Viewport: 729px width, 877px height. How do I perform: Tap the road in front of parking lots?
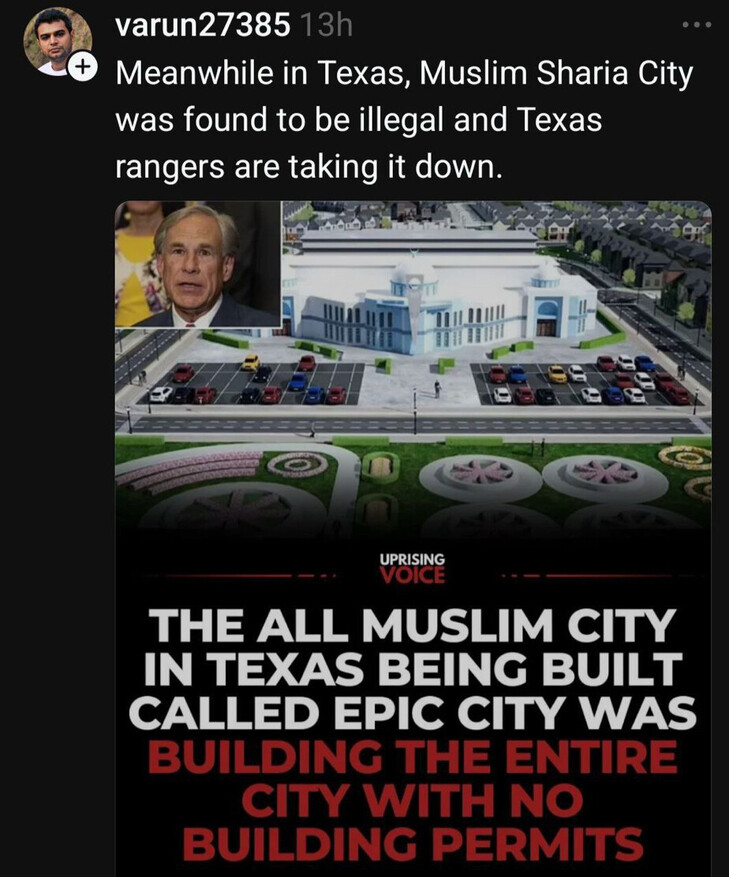pos(412,425)
